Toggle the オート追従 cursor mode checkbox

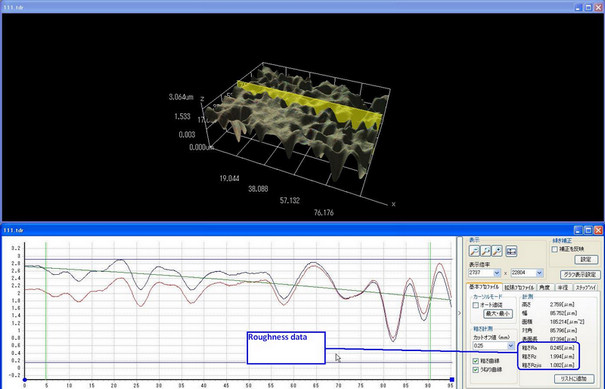(x=476, y=305)
